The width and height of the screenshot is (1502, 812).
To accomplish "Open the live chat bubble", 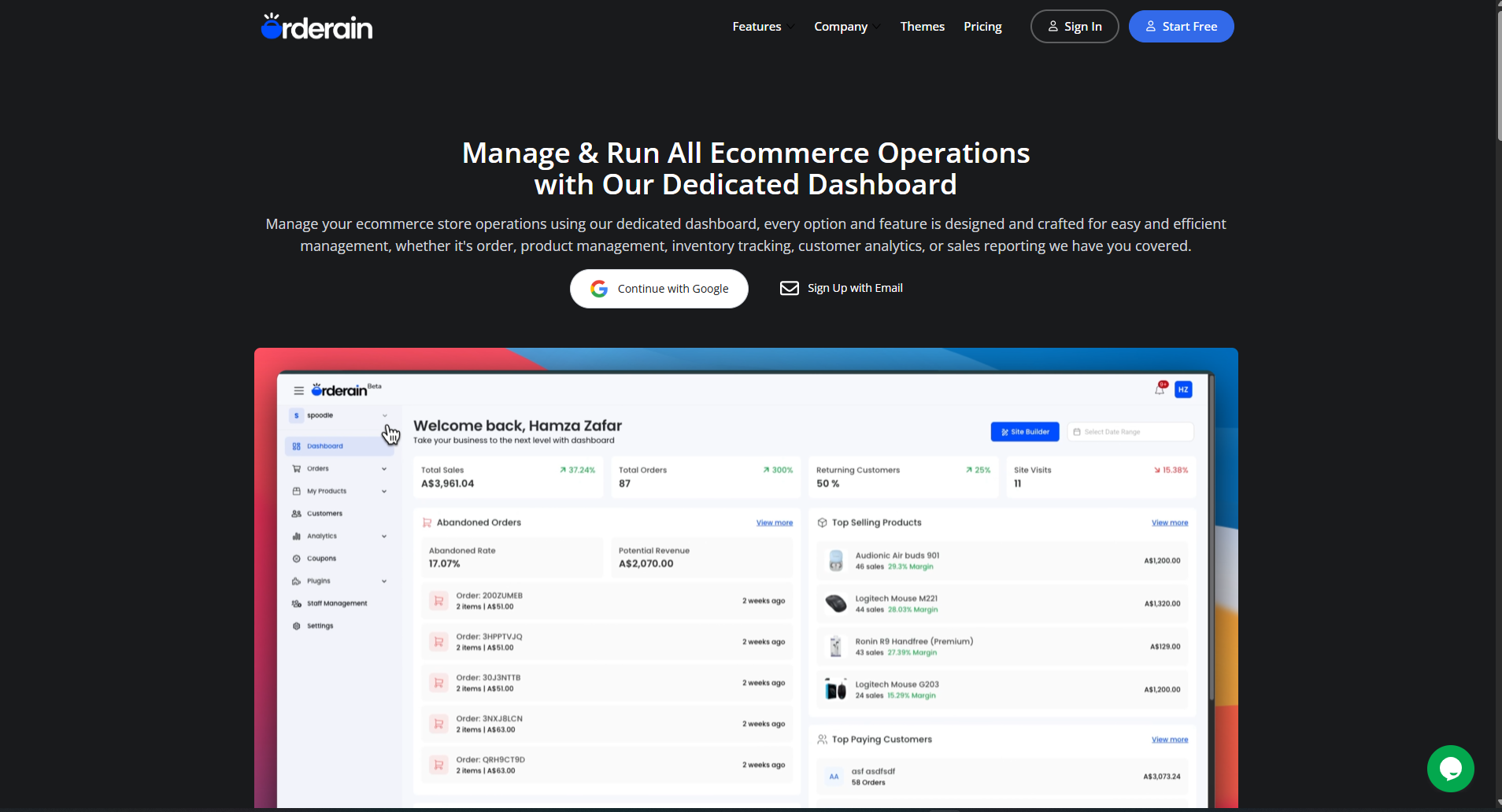I will (x=1450, y=769).
